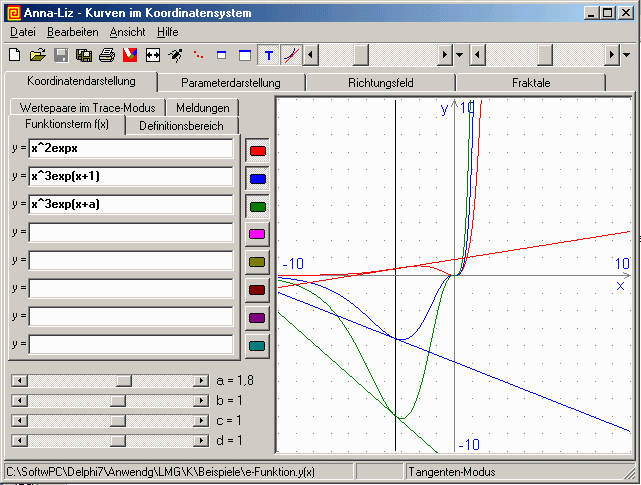Click the fourth empty y= function input field
The image size is (641, 485).
click(131, 316)
